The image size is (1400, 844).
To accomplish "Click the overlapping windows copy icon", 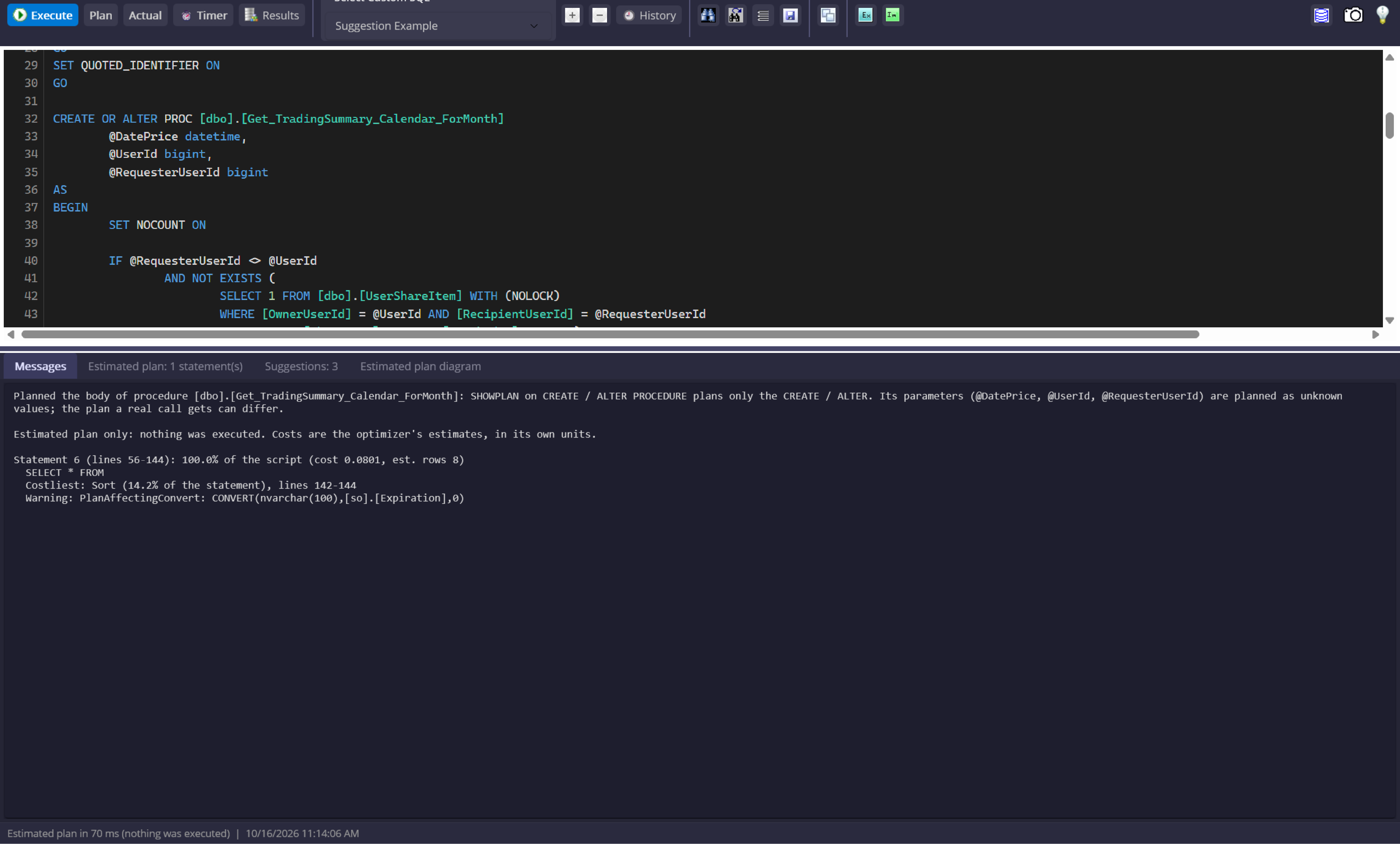I will (828, 15).
